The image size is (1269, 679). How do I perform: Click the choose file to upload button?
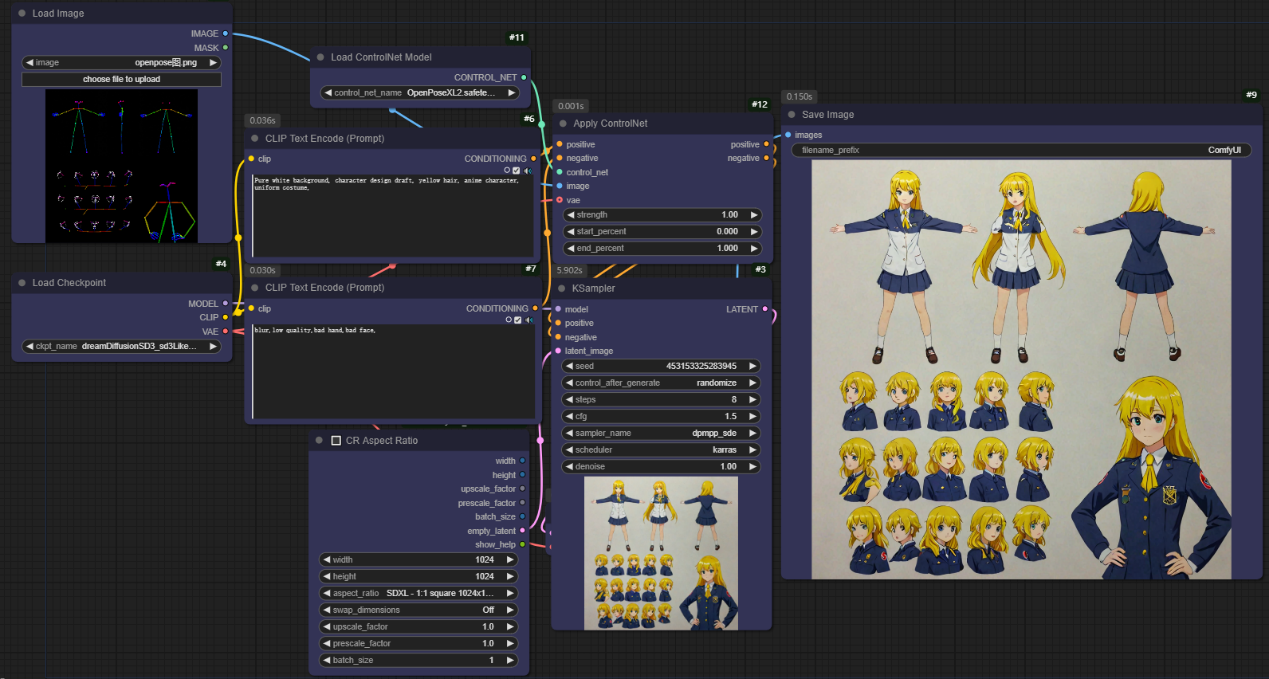coord(121,79)
